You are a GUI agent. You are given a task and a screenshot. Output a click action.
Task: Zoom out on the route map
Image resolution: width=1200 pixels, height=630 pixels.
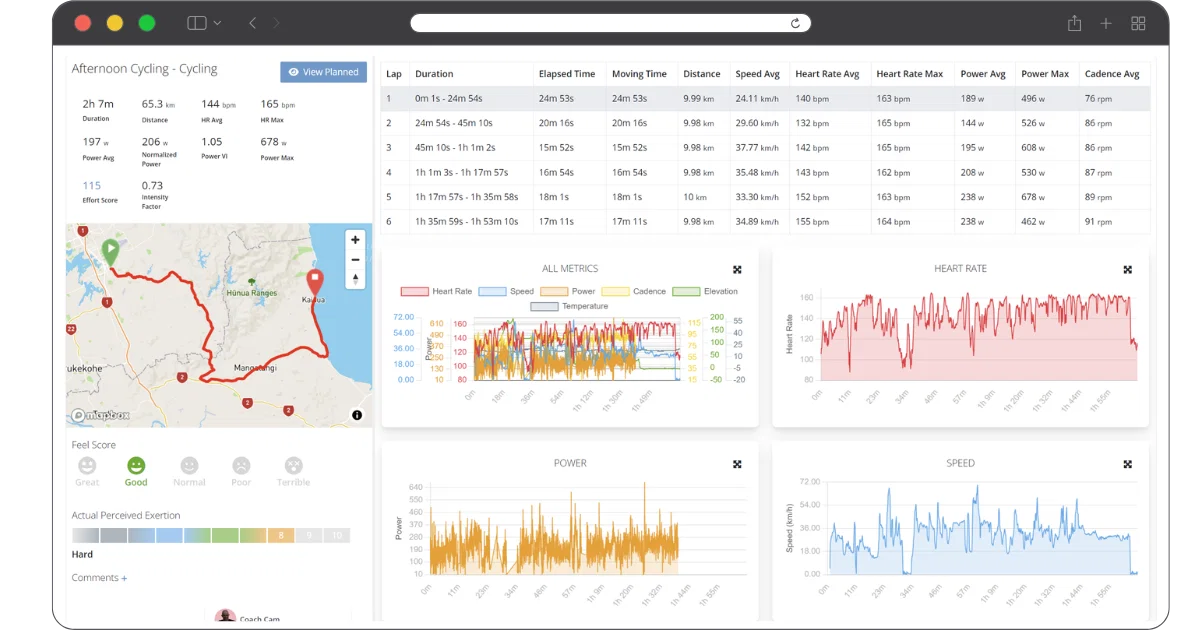(355, 259)
